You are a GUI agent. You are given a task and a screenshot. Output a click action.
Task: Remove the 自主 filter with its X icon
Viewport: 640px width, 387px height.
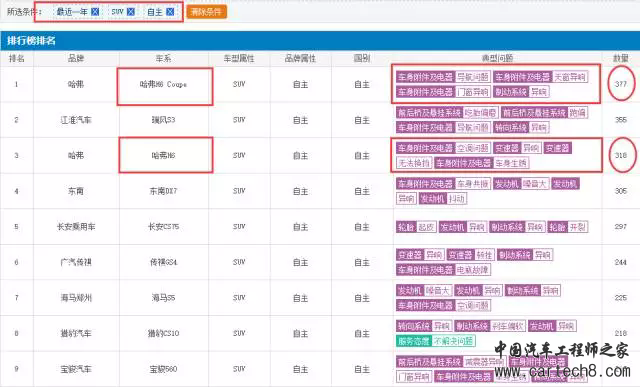[170, 12]
